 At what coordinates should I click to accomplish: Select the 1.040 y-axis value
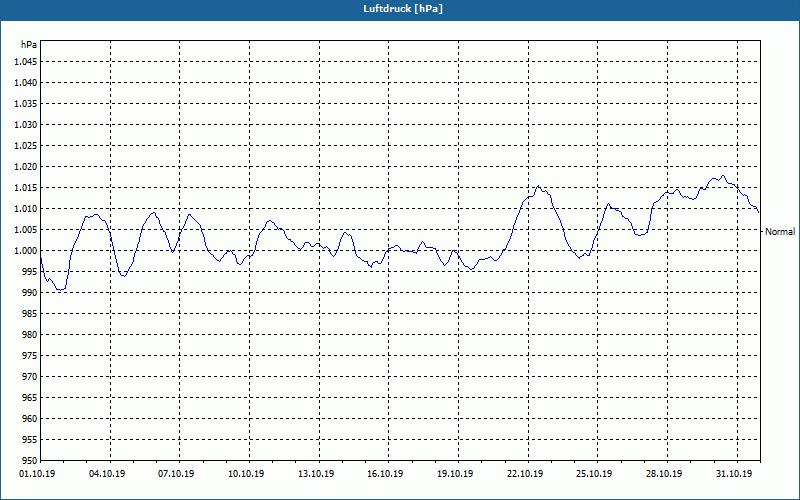26,83
